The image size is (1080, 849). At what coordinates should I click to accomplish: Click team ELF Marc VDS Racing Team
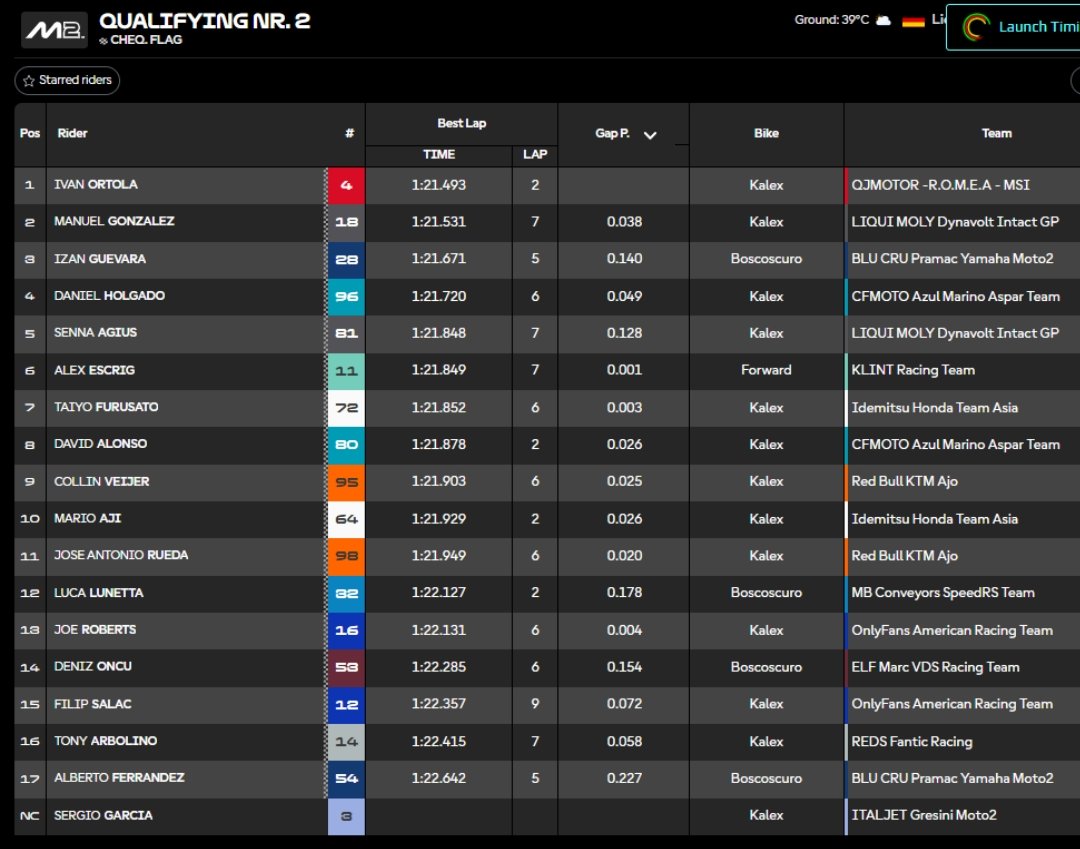point(935,667)
